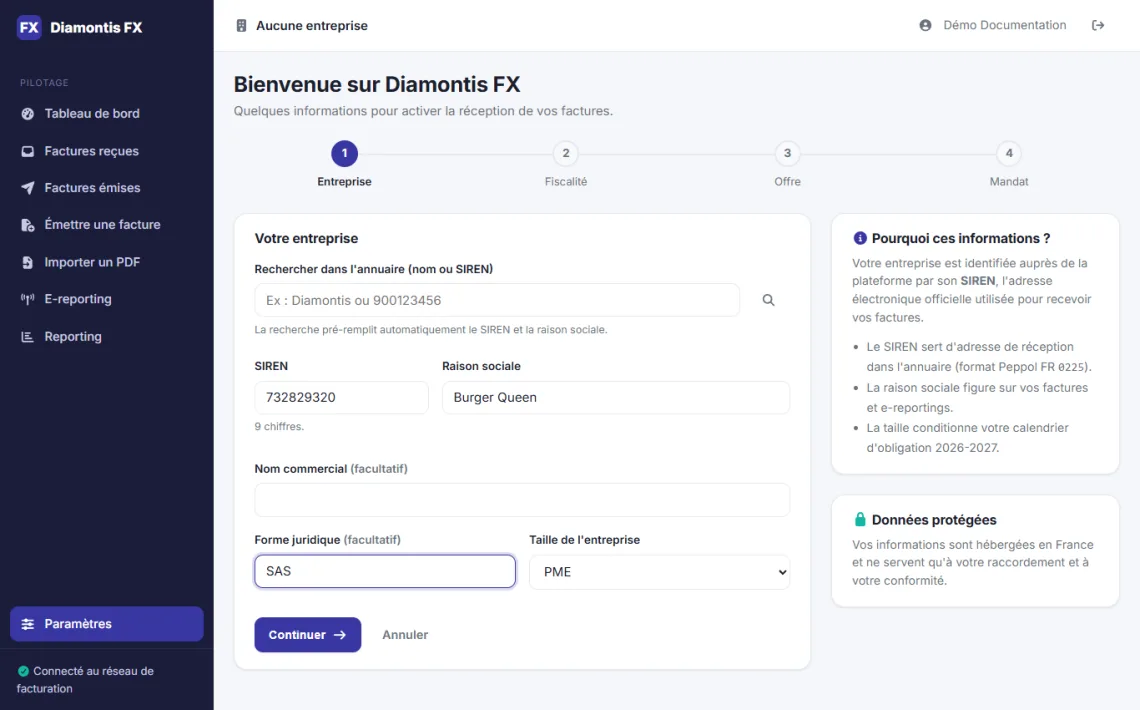1140x710 pixels.
Task: Click the SIREN input field
Action: [x=342, y=398]
